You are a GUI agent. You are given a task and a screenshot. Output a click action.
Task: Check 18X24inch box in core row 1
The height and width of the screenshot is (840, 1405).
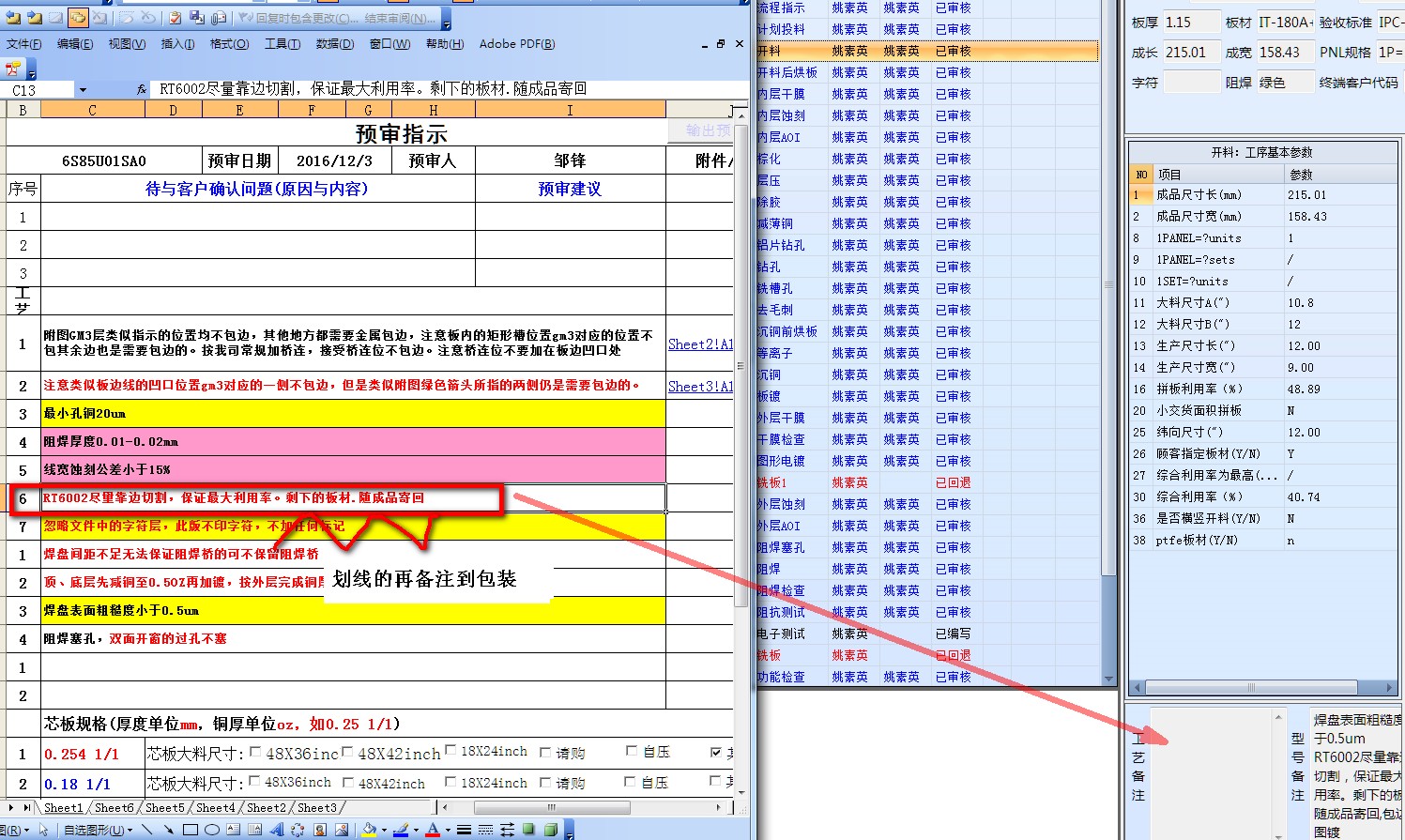click(451, 750)
